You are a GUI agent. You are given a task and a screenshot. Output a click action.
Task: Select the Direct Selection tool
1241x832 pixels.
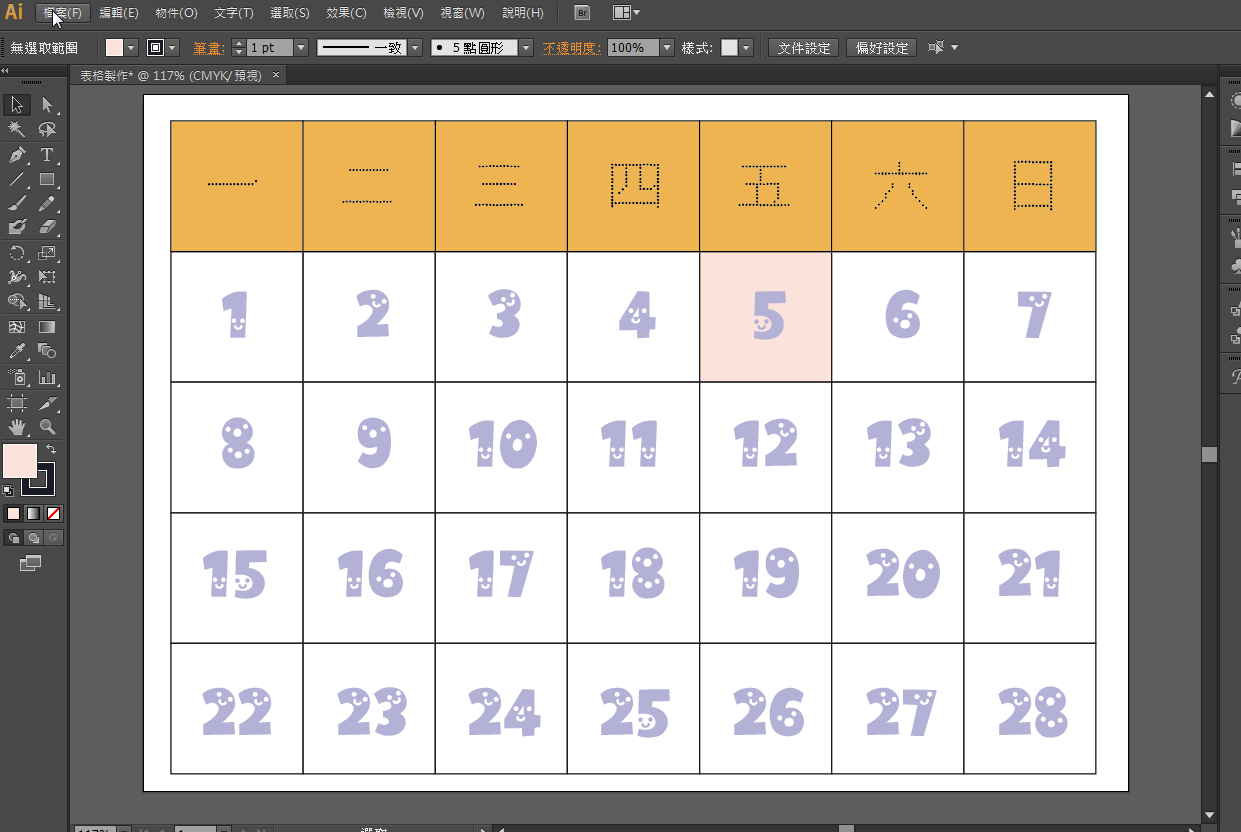47,105
